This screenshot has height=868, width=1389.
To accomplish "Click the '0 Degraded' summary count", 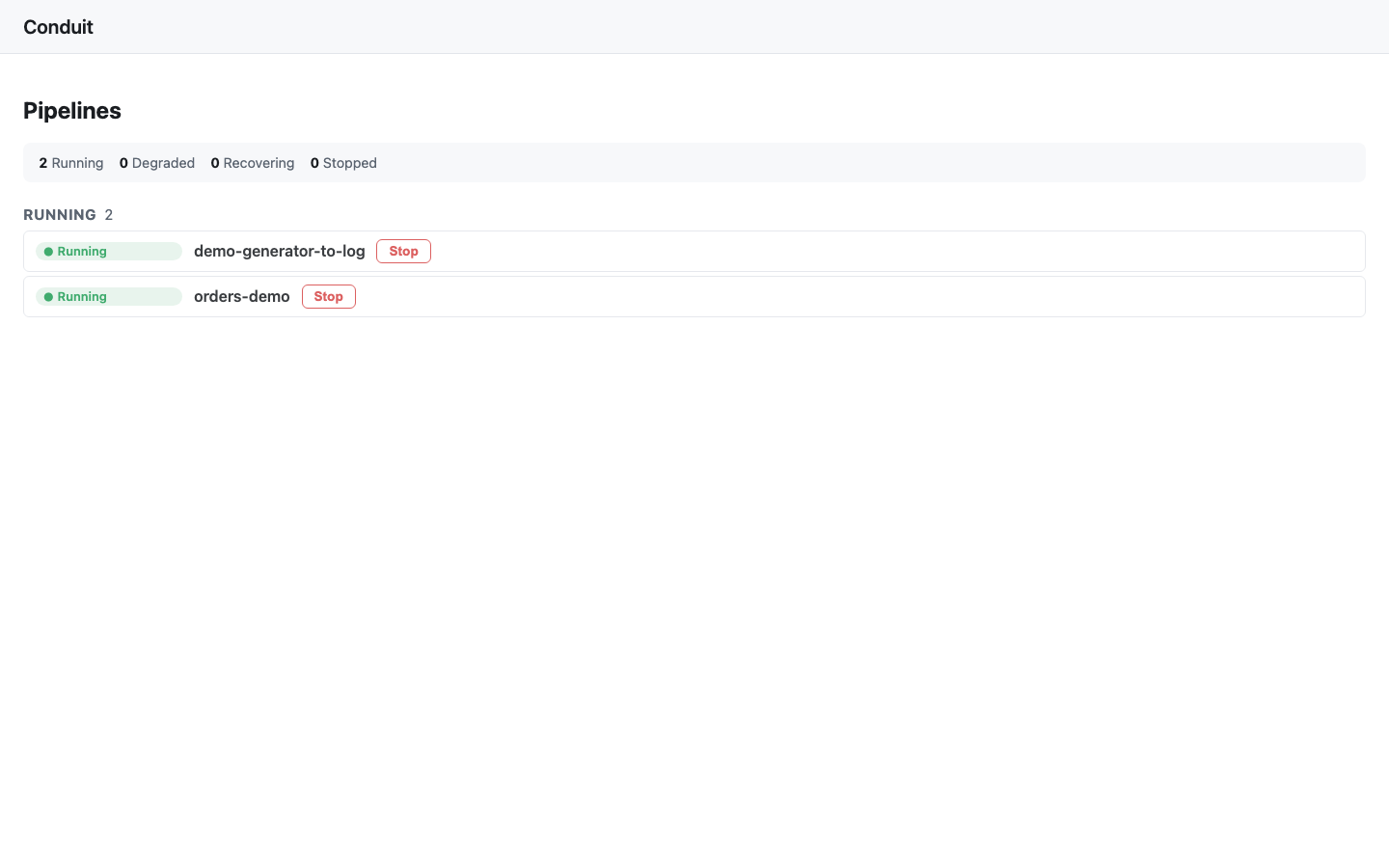I will [157, 163].
